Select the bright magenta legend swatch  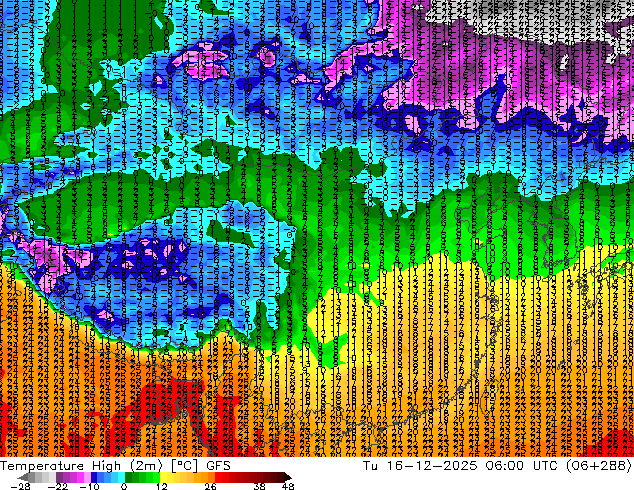(x=80, y=477)
